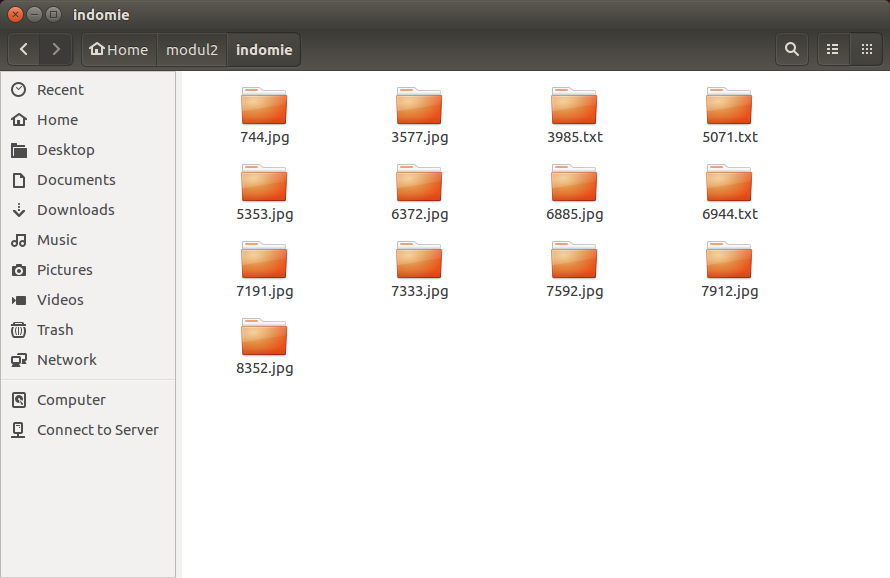Open Music in the sidebar

88,240
